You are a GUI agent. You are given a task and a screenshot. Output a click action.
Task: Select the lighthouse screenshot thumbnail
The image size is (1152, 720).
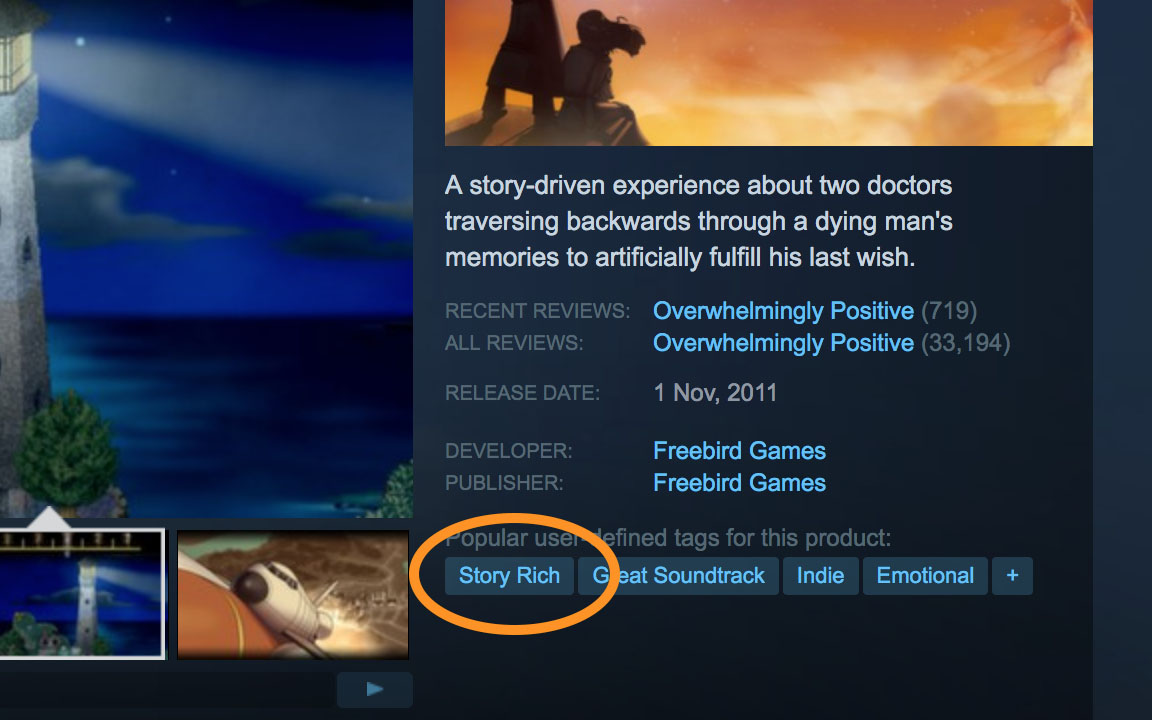tap(81, 594)
